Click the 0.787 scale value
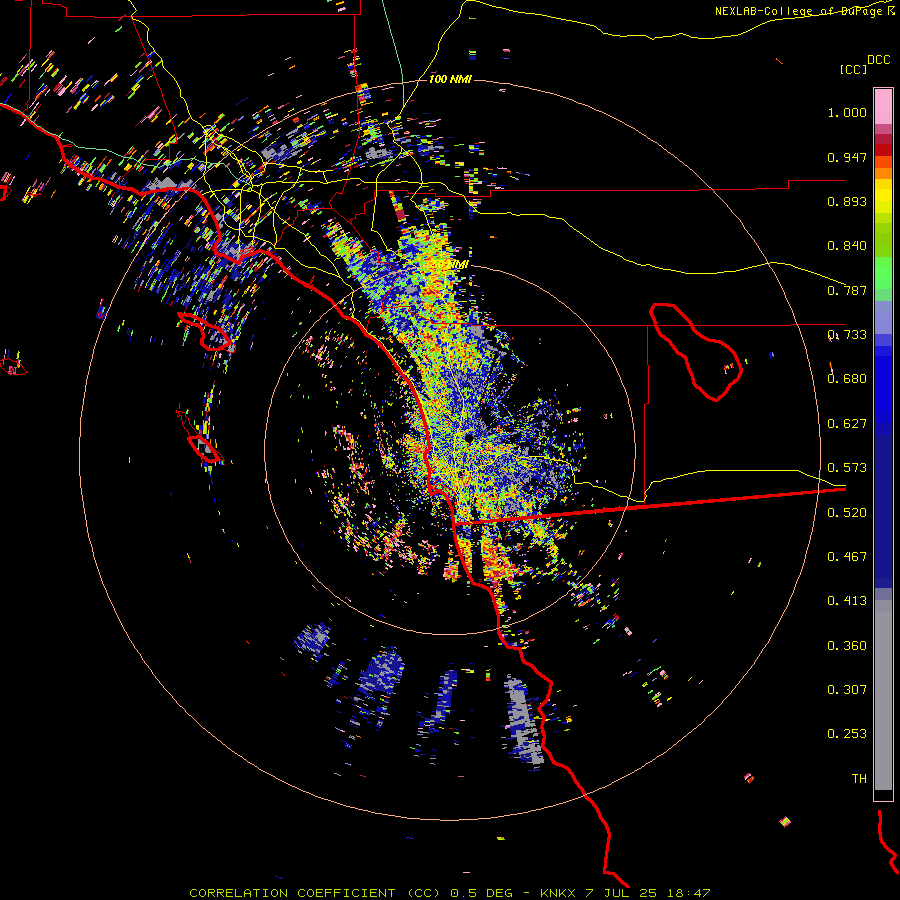Viewport: 900px width, 900px height. (x=847, y=290)
